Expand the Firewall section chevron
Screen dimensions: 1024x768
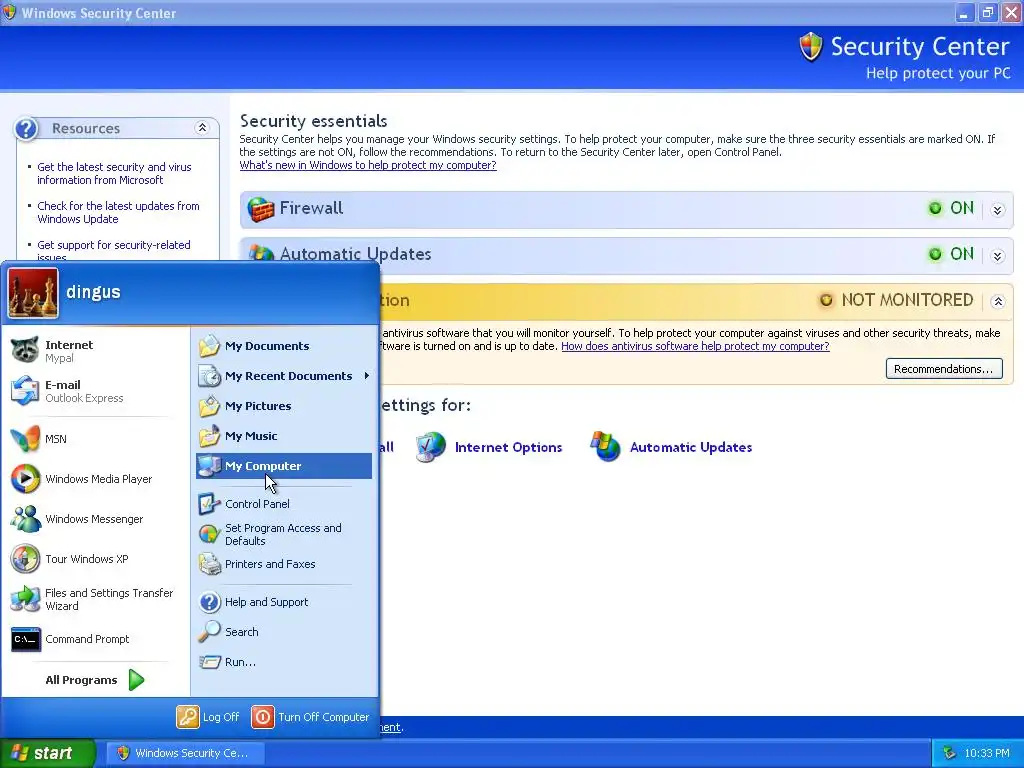click(x=997, y=210)
